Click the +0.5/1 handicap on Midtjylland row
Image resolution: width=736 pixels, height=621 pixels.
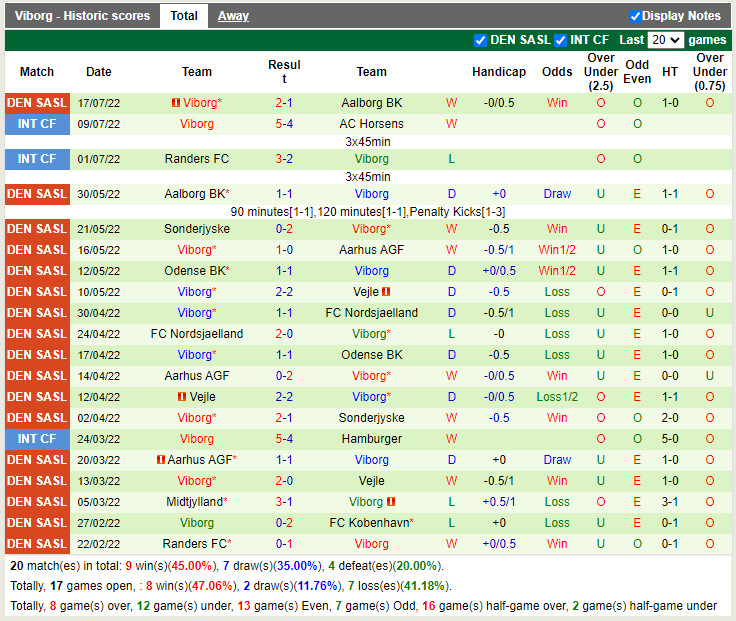(x=499, y=502)
